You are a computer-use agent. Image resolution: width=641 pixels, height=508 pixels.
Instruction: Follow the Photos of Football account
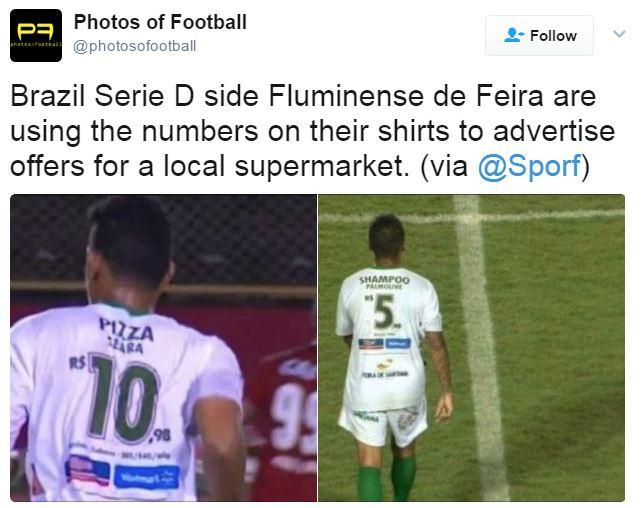click(539, 36)
